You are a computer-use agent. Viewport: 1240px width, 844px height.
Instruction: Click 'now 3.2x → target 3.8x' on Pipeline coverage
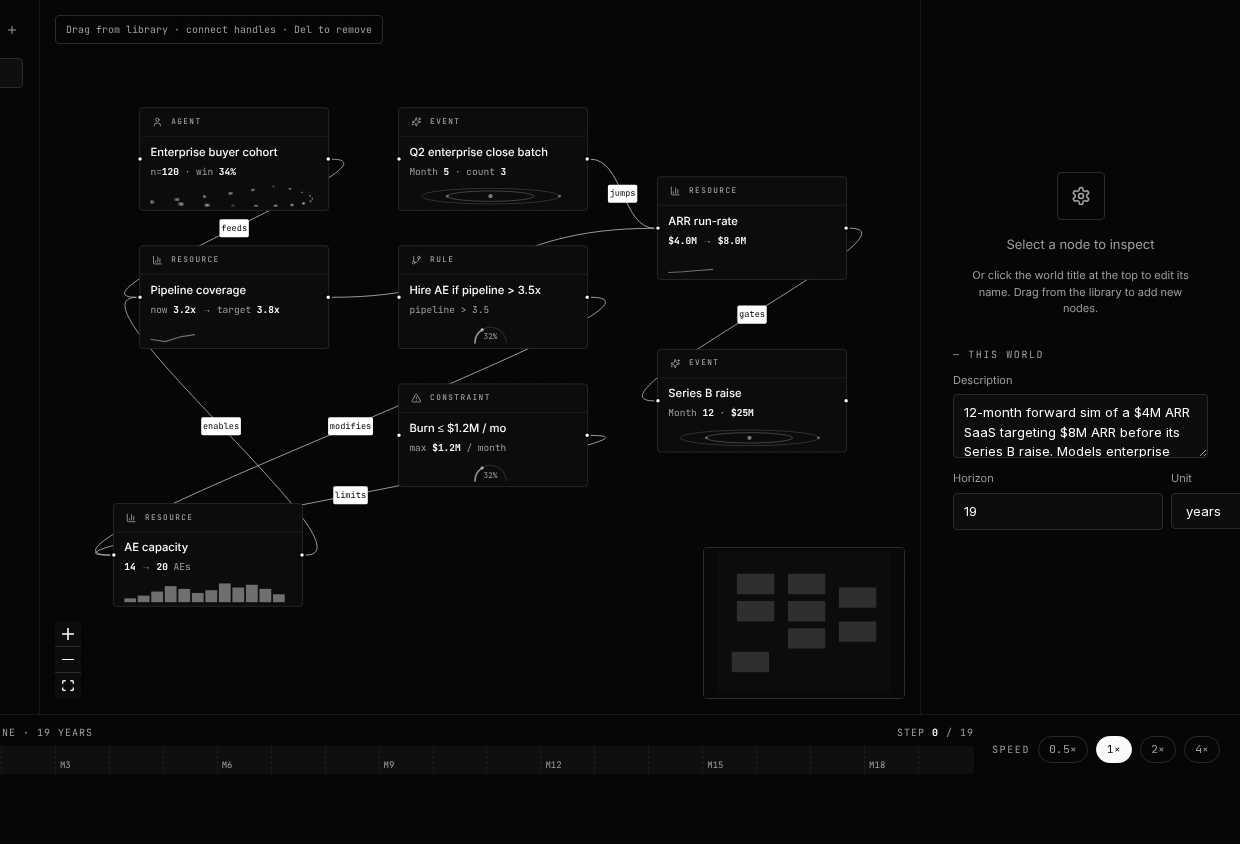coord(215,310)
